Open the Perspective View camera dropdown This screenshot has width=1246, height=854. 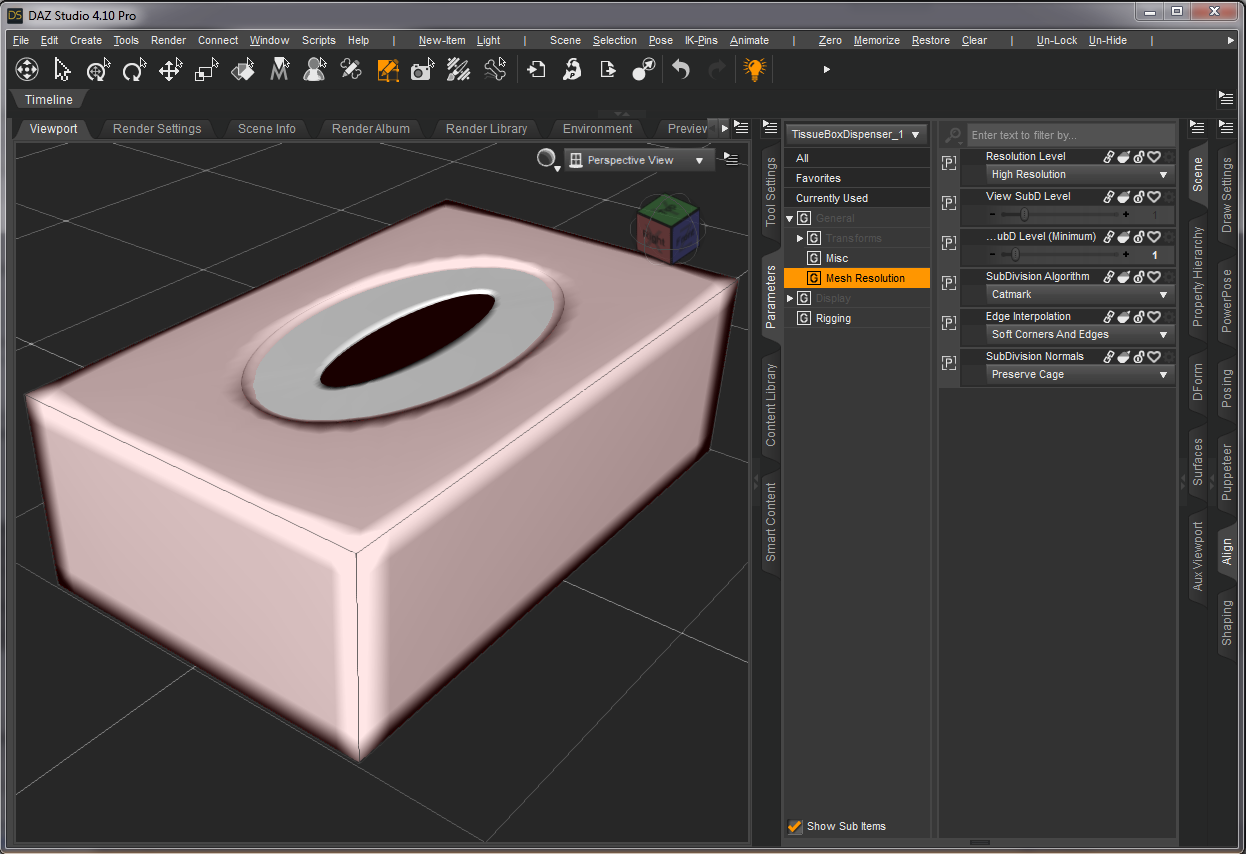[639, 160]
